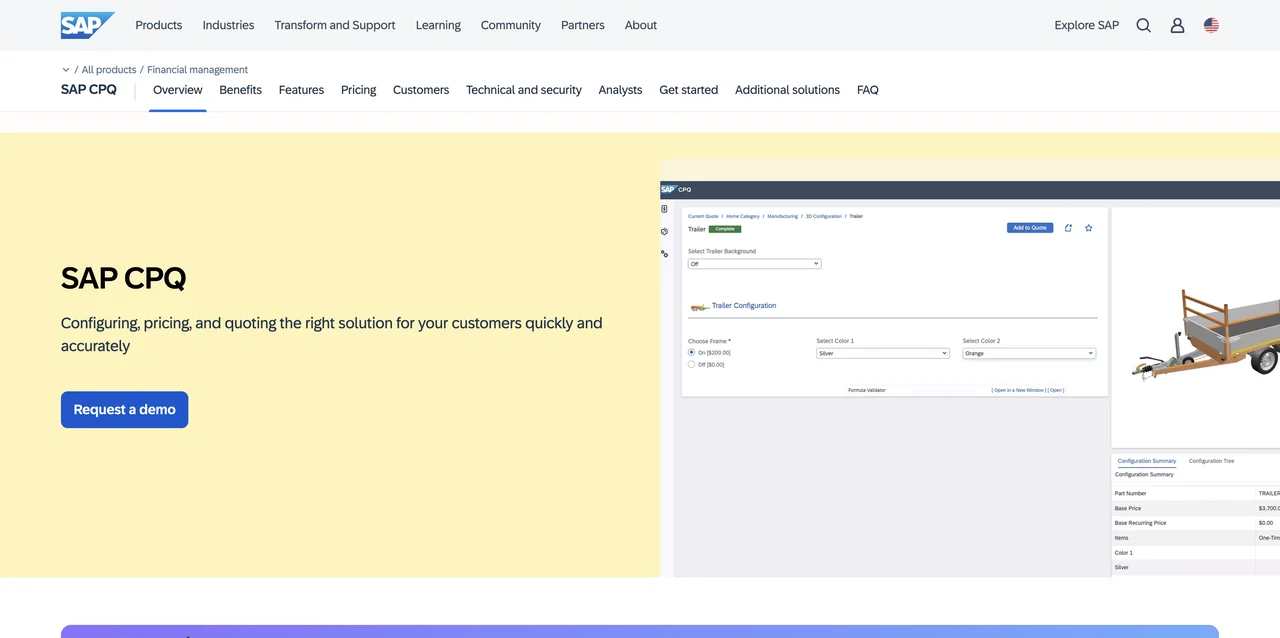
Task: Click the star favorite icon in CPQ demo
Action: [x=1089, y=228]
